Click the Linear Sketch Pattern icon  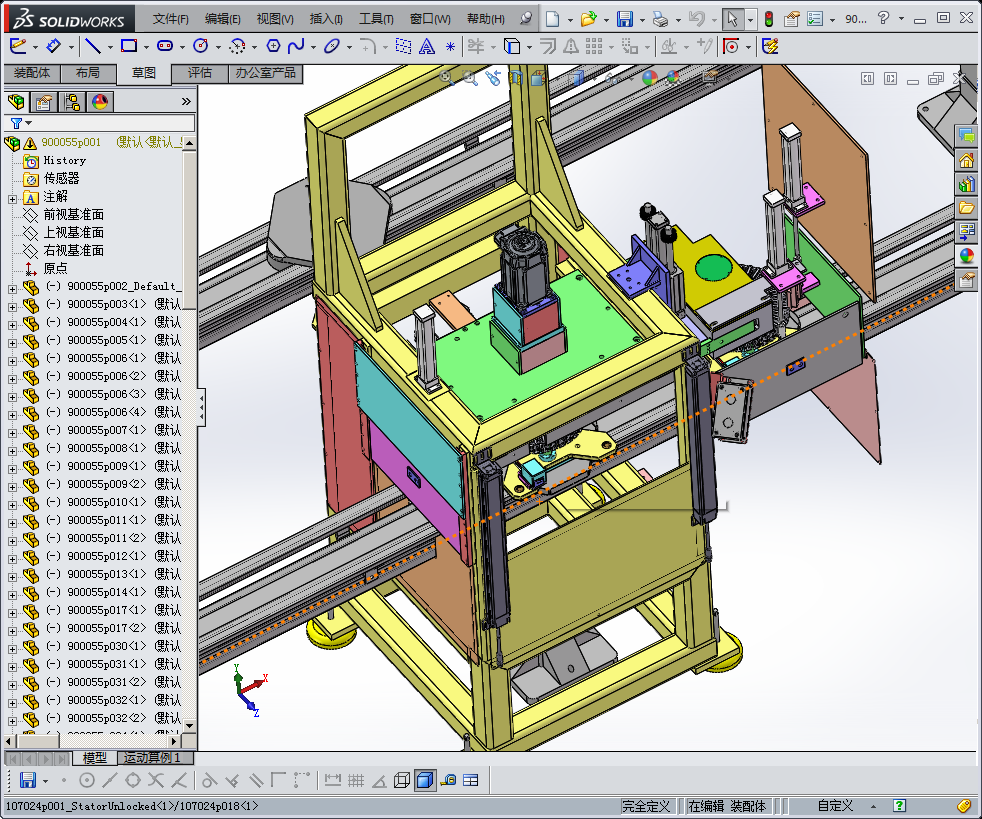point(594,46)
